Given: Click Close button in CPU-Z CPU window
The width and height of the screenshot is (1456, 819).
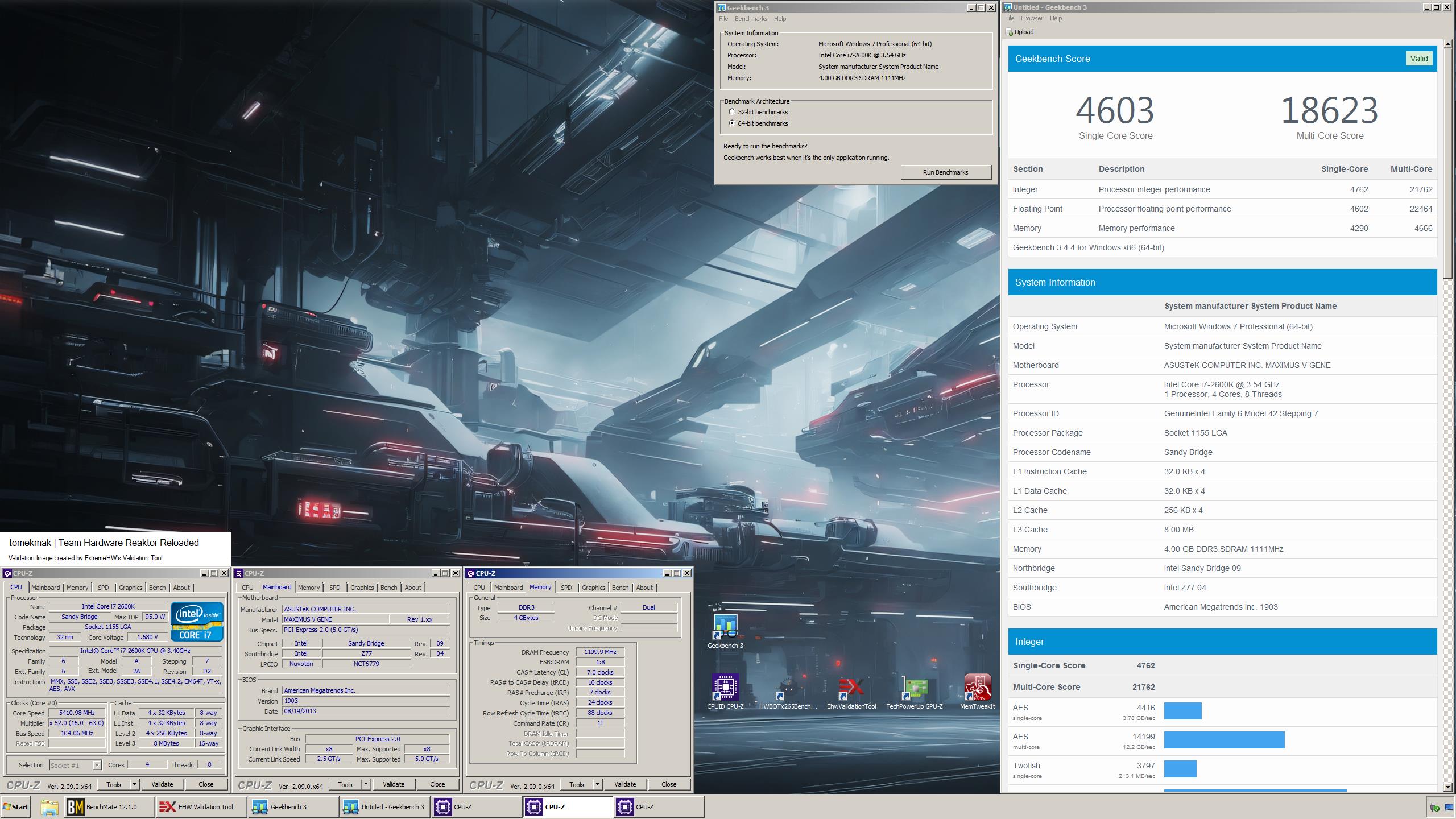Looking at the screenshot, I should (206, 784).
